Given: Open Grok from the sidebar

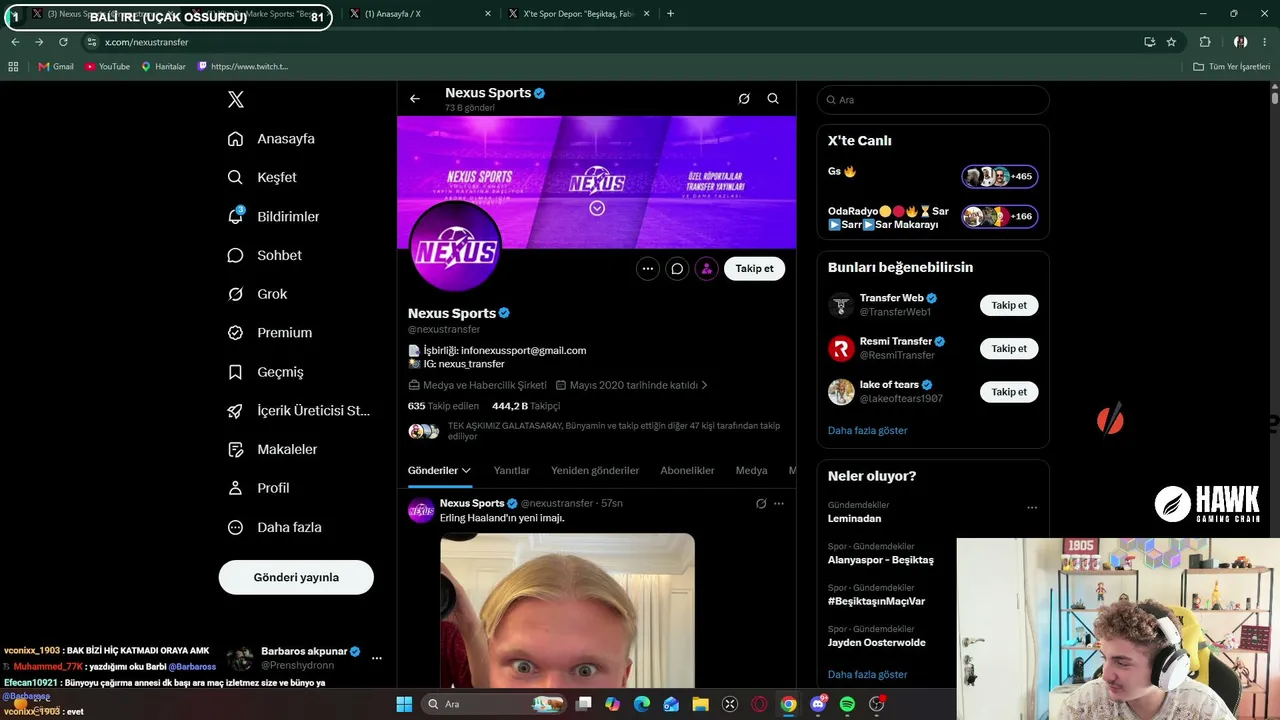Looking at the screenshot, I should click(257, 294).
